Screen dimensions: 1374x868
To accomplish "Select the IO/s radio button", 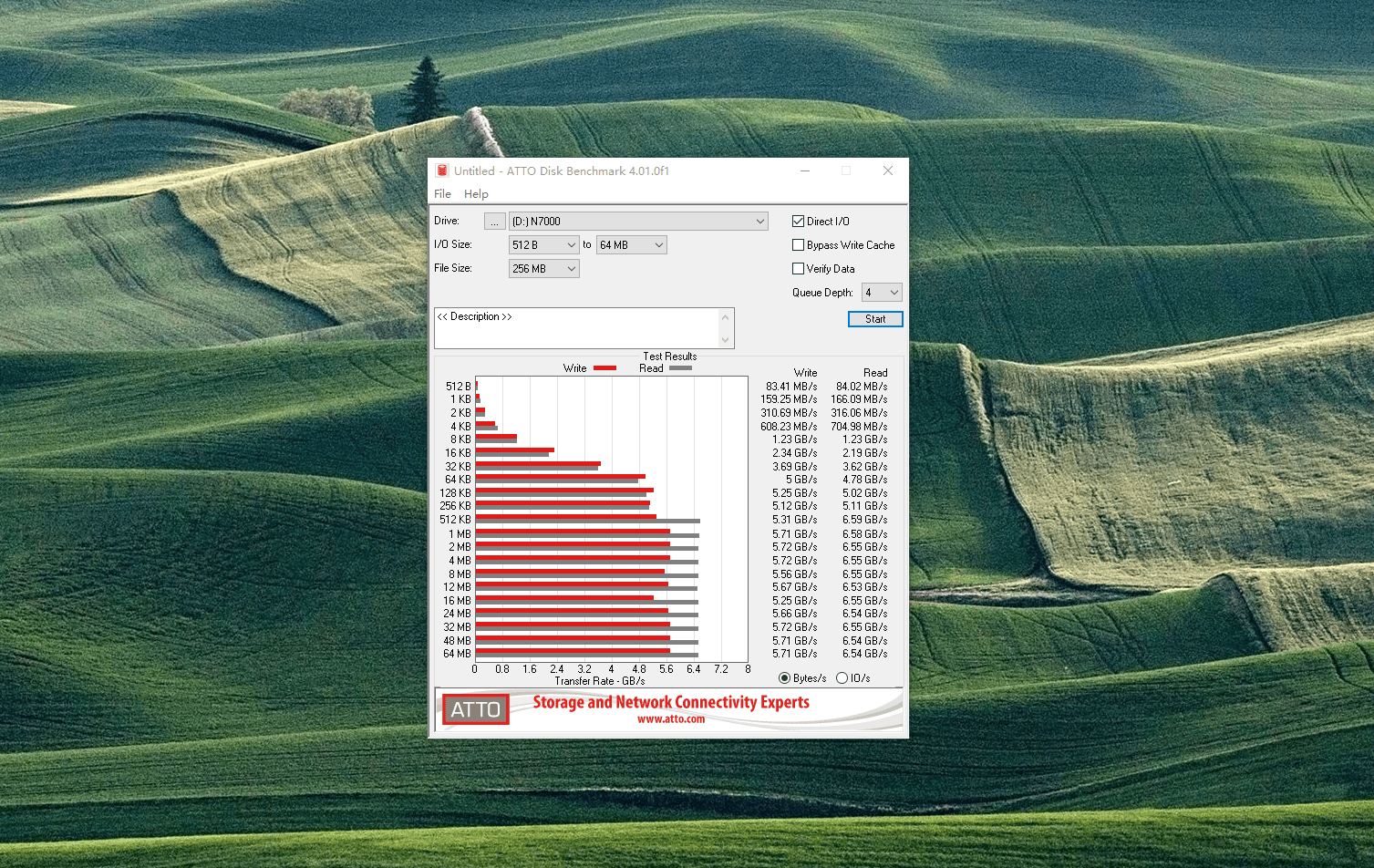I will pyautogui.click(x=842, y=677).
